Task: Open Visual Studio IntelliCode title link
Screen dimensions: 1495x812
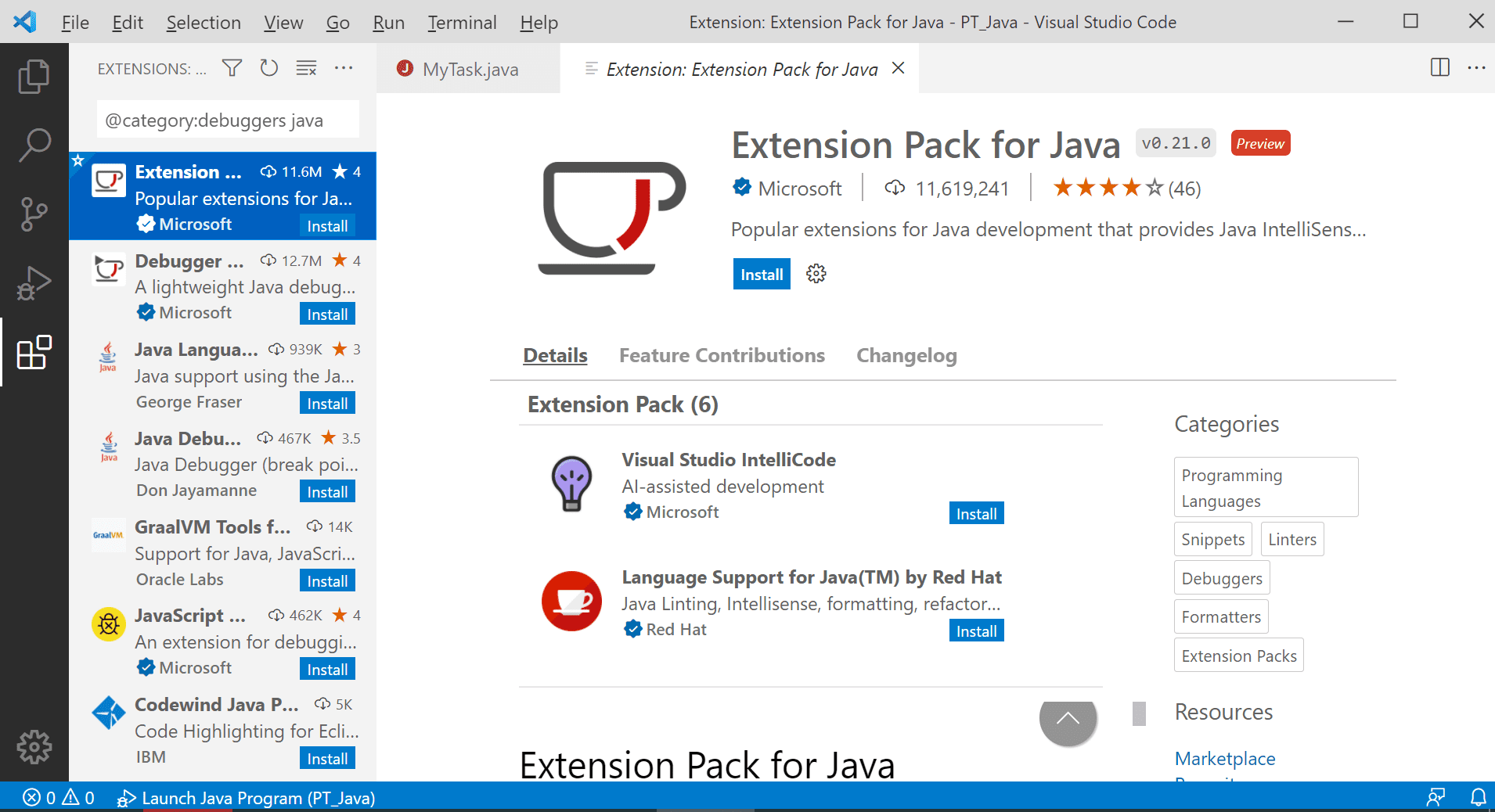Action: coord(729,459)
